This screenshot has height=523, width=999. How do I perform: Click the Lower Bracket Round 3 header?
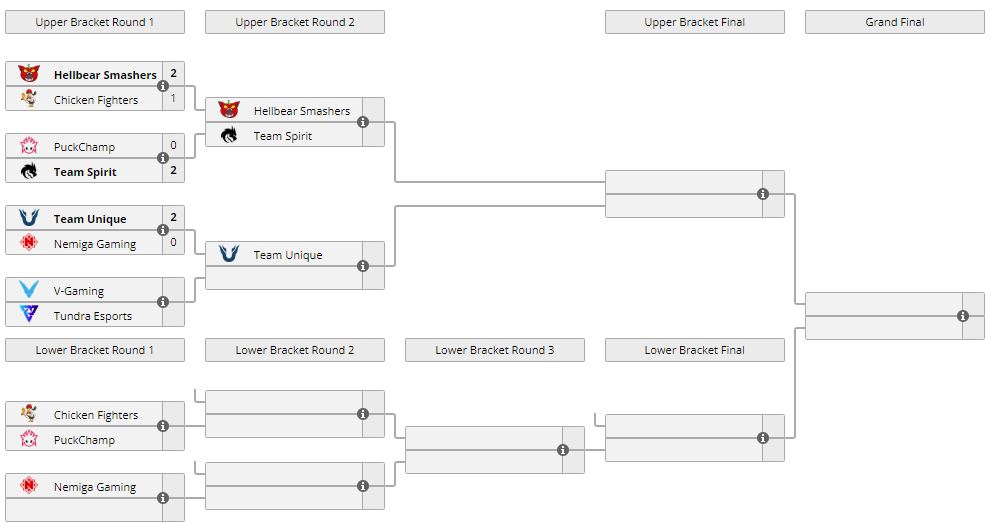pyautogui.click(x=495, y=350)
